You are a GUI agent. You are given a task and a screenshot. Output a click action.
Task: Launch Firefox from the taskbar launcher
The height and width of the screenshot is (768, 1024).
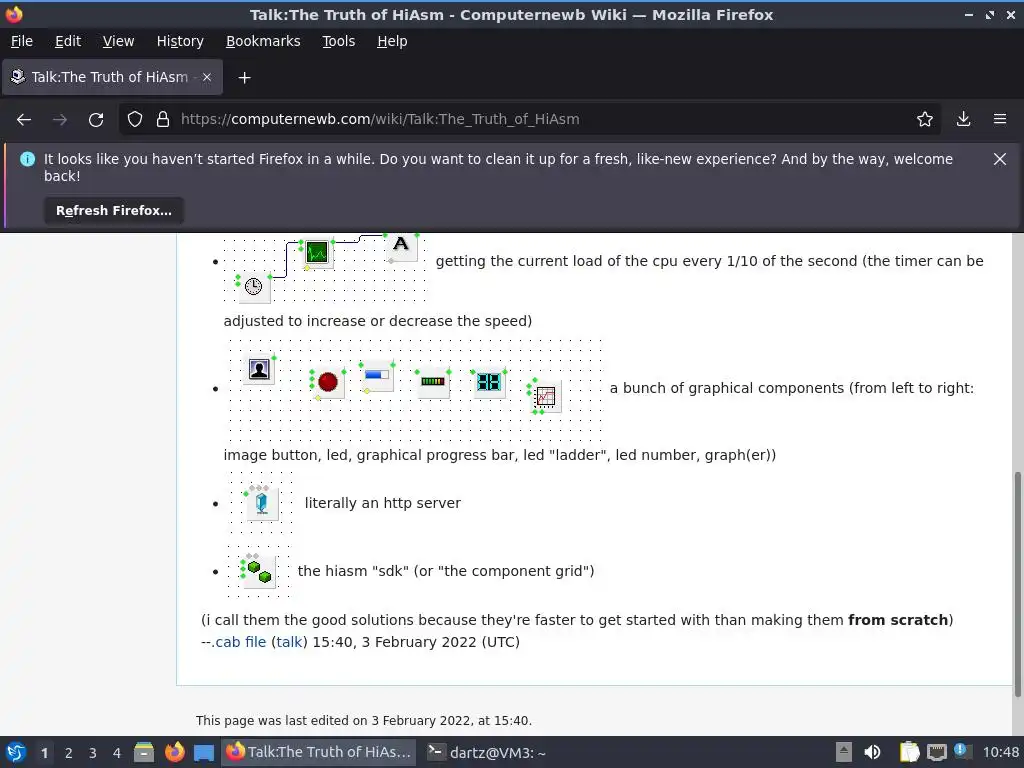click(174, 752)
